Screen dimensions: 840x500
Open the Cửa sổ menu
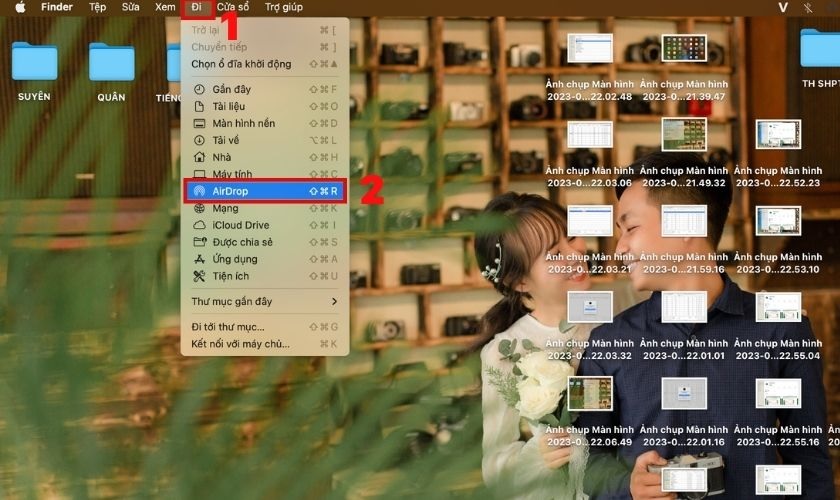[x=233, y=7]
